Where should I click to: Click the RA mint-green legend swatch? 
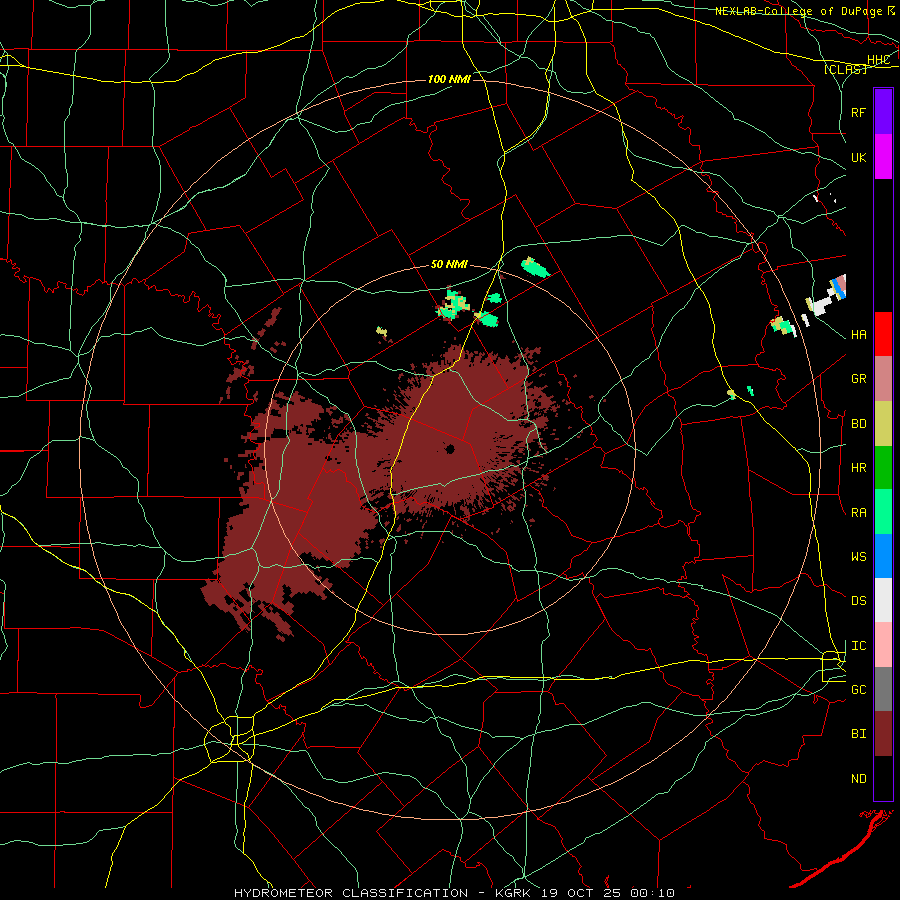click(x=883, y=512)
